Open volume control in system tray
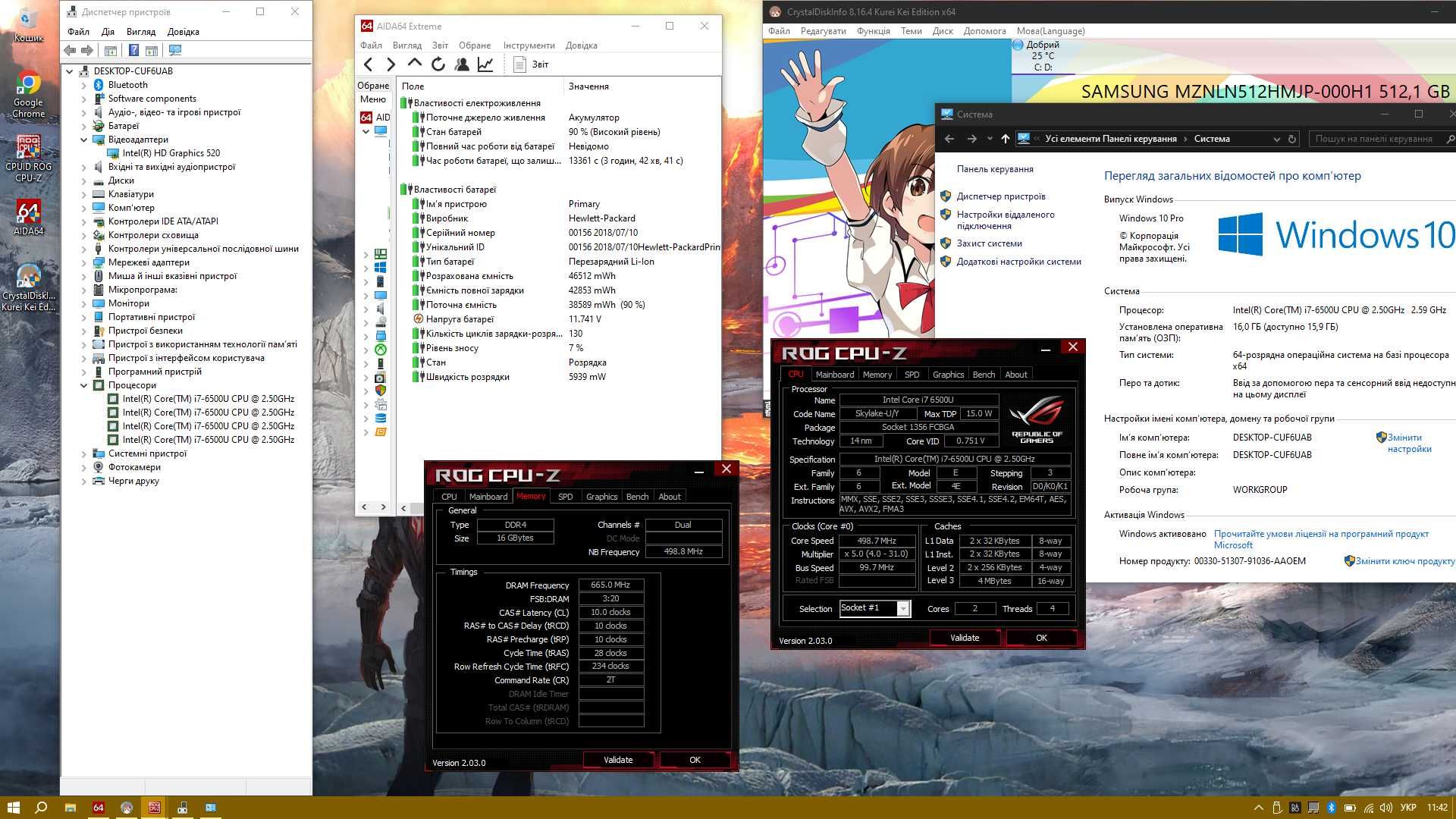This screenshot has height=819, width=1456. tap(1386, 808)
